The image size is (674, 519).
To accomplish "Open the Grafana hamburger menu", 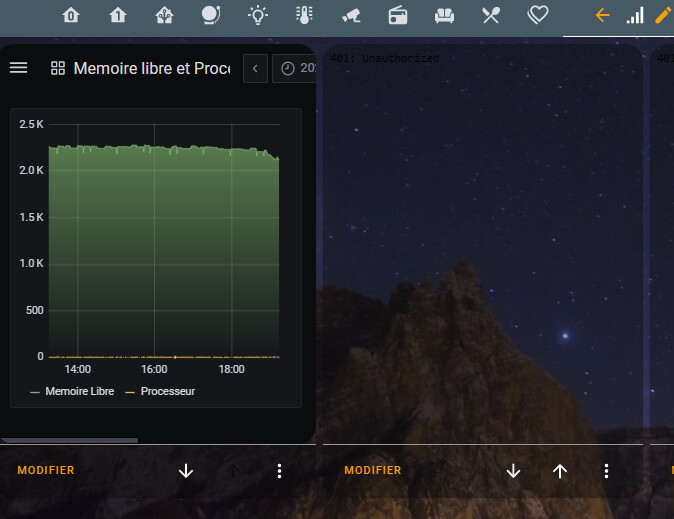I will coord(18,68).
